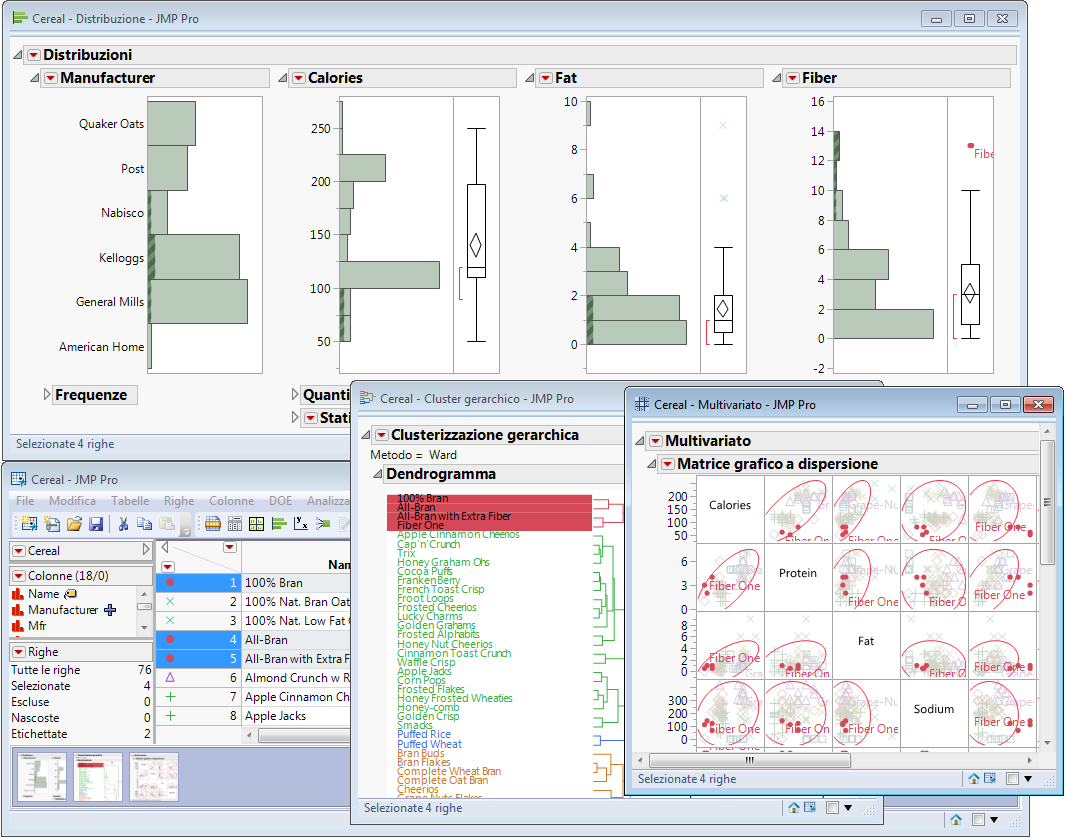The width and height of the screenshot is (1066, 839).
Task: Open the Tabelle menu
Action: click(130, 500)
